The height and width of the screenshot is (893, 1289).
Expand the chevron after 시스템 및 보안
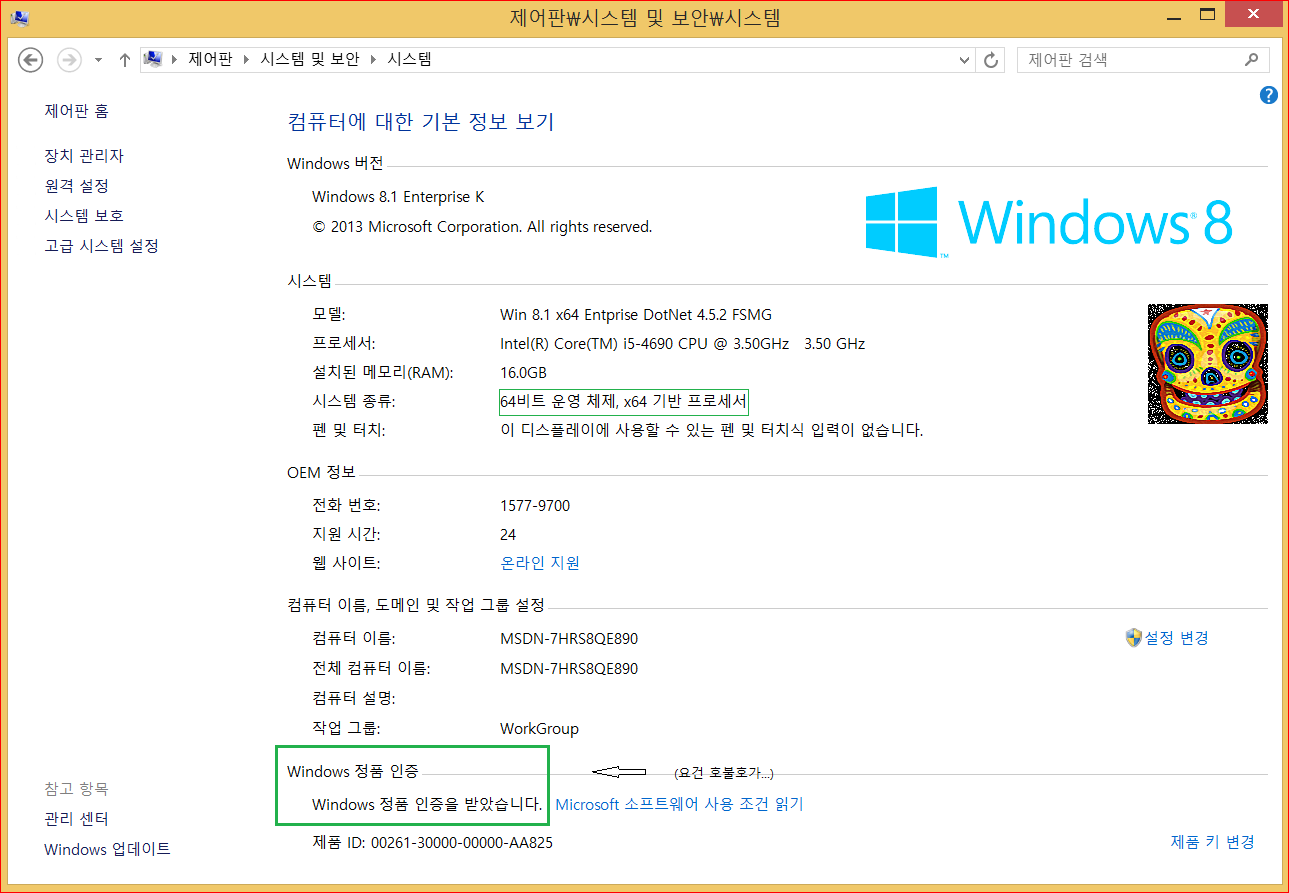(373, 60)
